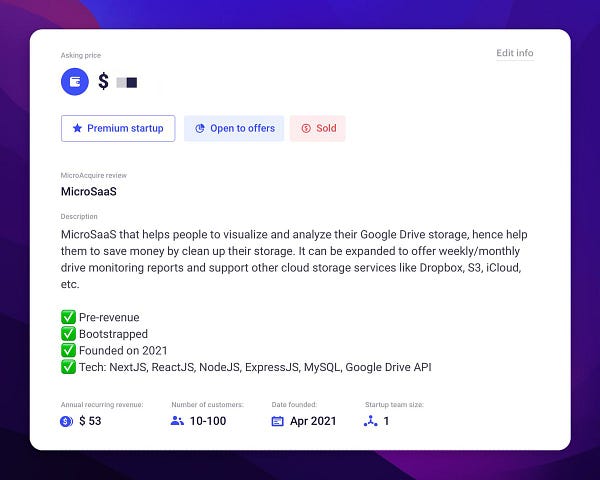The height and width of the screenshot is (480, 600).
Task: Click the Number of customers label
Action: [207, 405]
